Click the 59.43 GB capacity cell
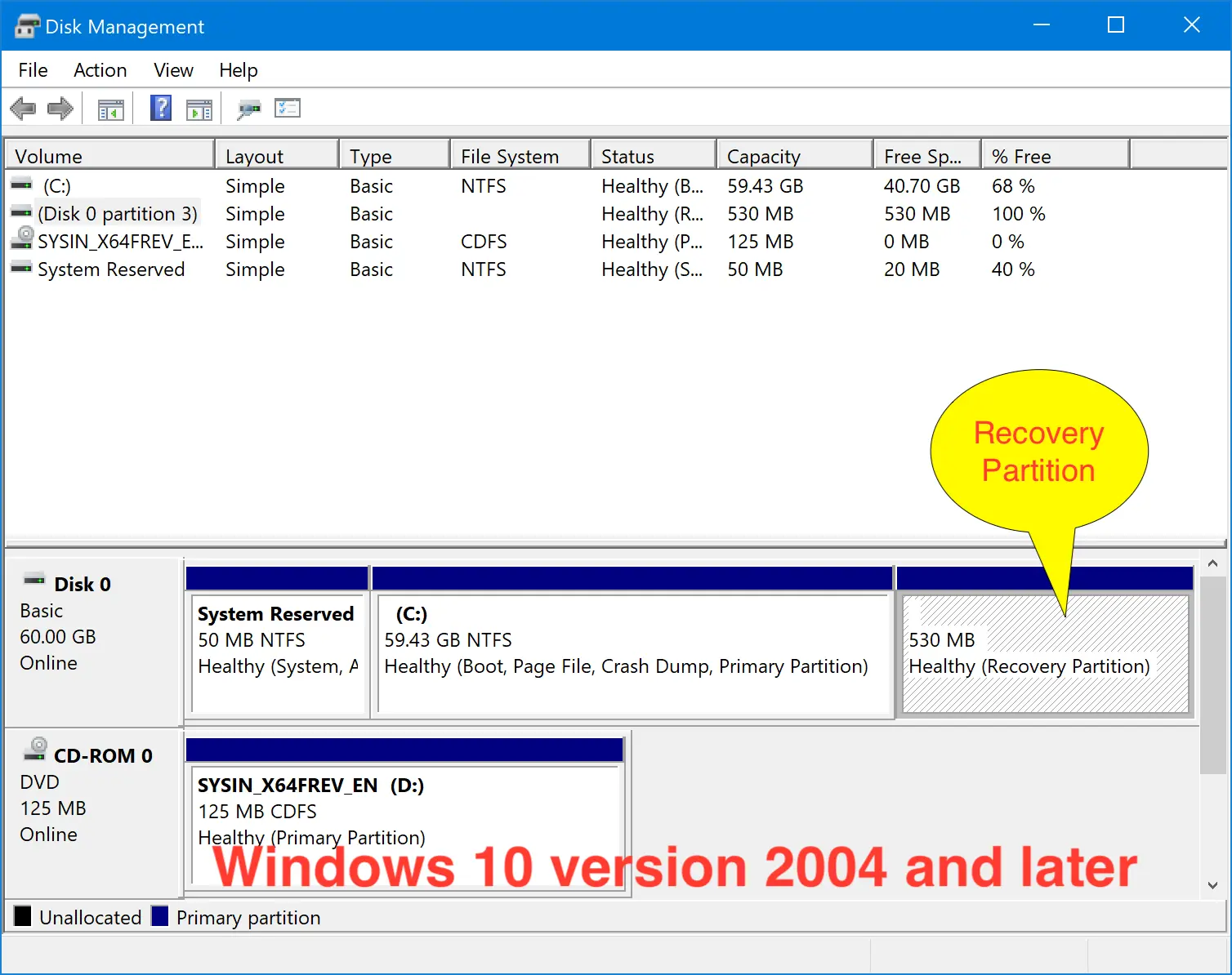Image resolution: width=1232 pixels, height=975 pixels. click(766, 186)
